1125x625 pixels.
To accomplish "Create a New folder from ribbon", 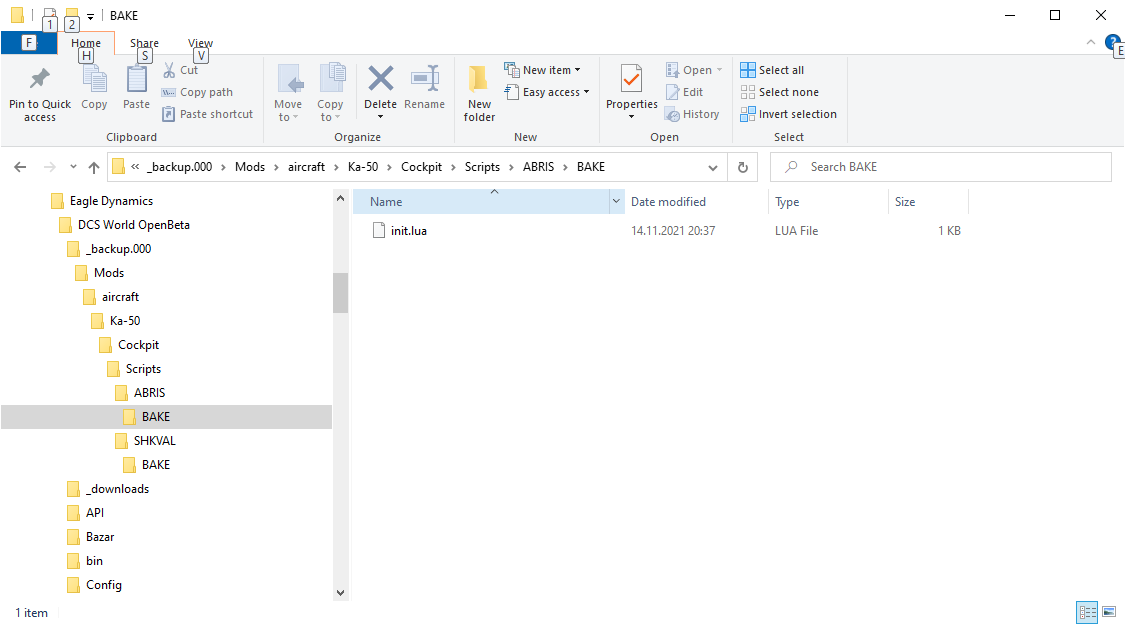I will coord(479,93).
